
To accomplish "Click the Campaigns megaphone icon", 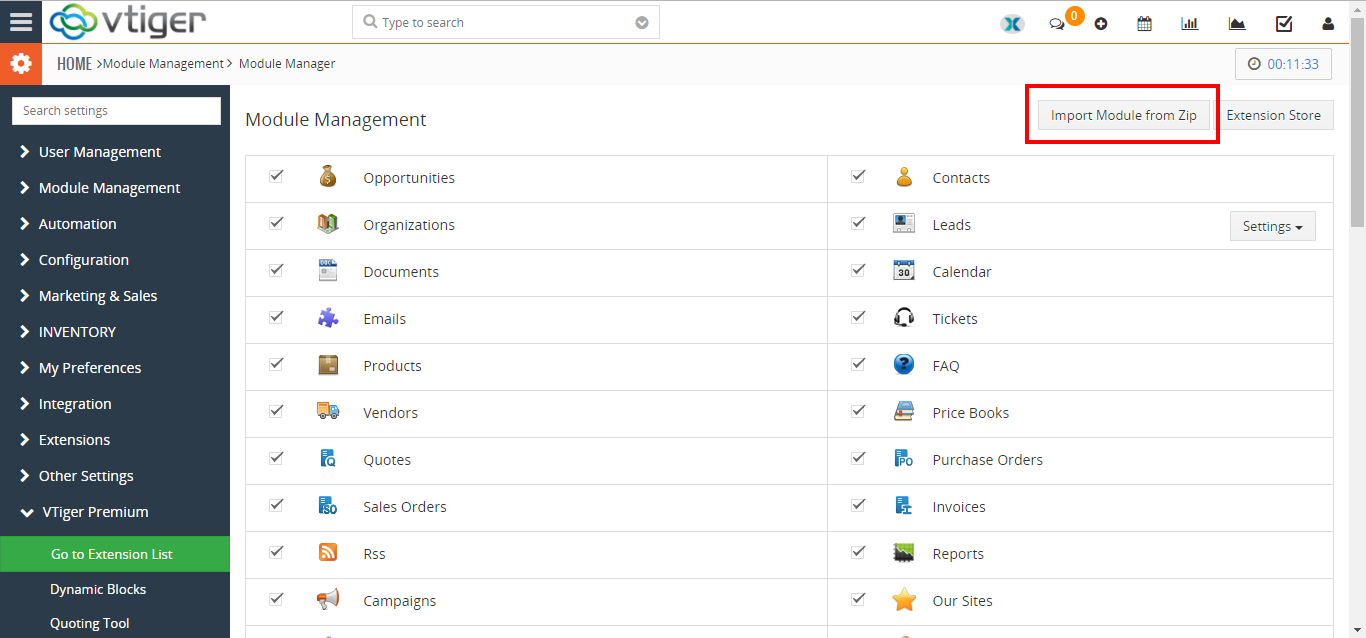I will point(328,600).
